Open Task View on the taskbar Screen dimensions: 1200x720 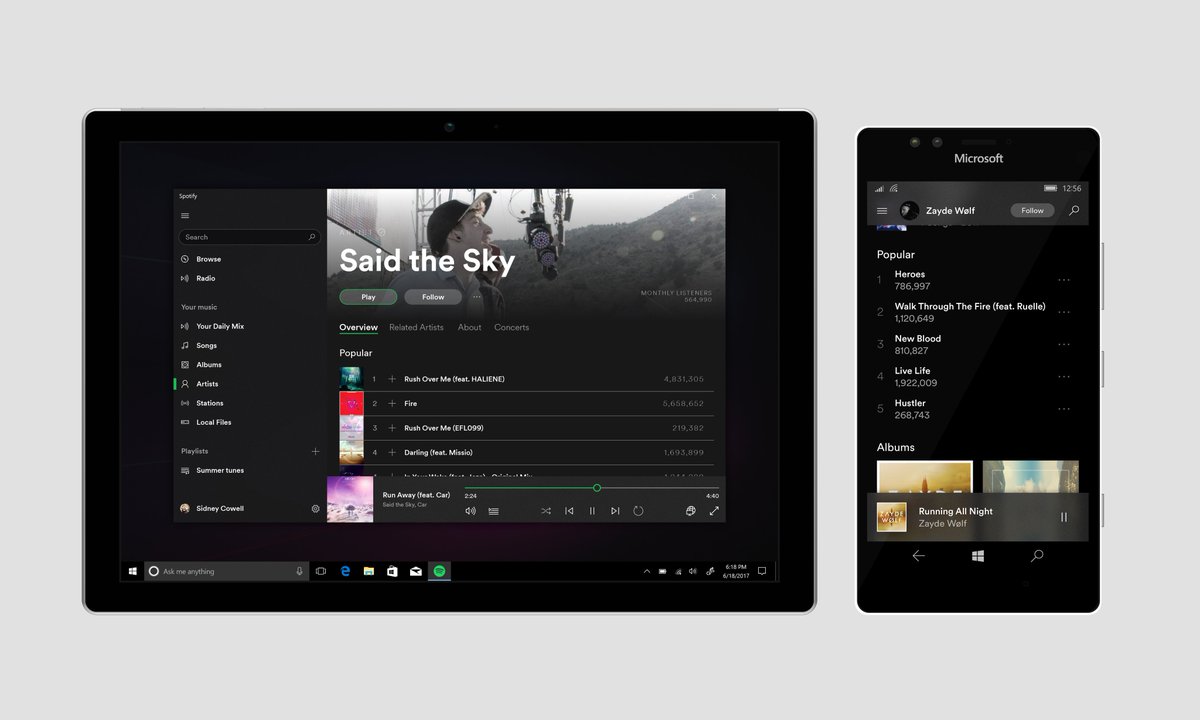(x=321, y=571)
